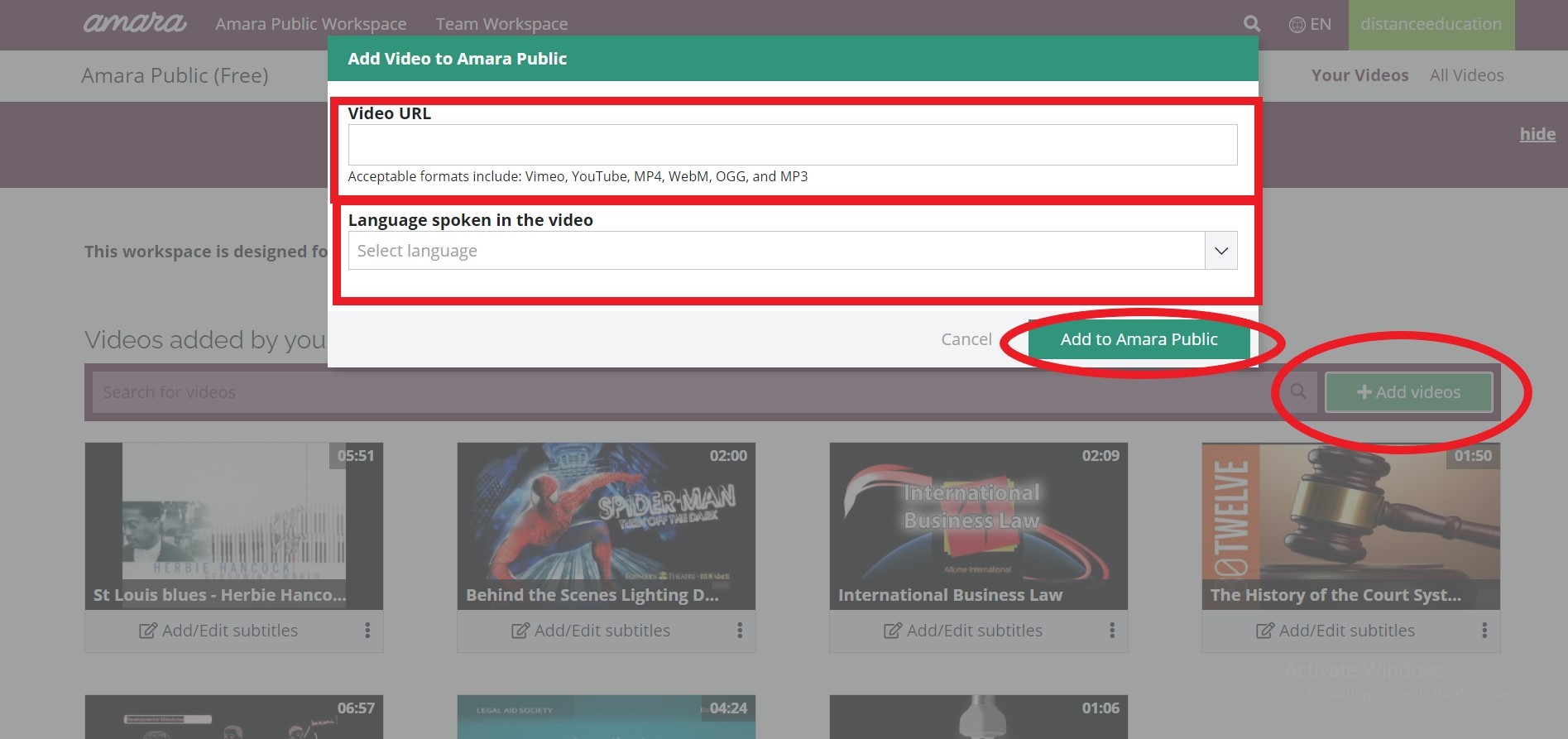This screenshot has height=739, width=1568.
Task: Focus the Video URL input field
Action: [792, 145]
